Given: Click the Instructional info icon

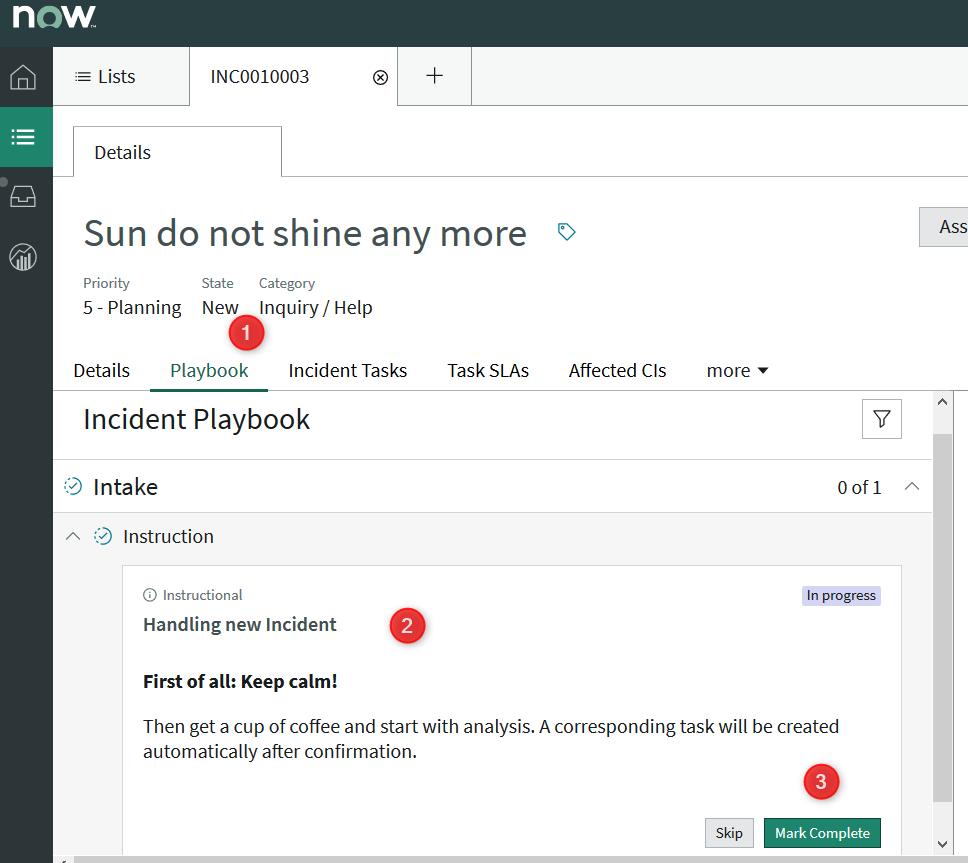Looking at the screenshot, I should 151,595.
